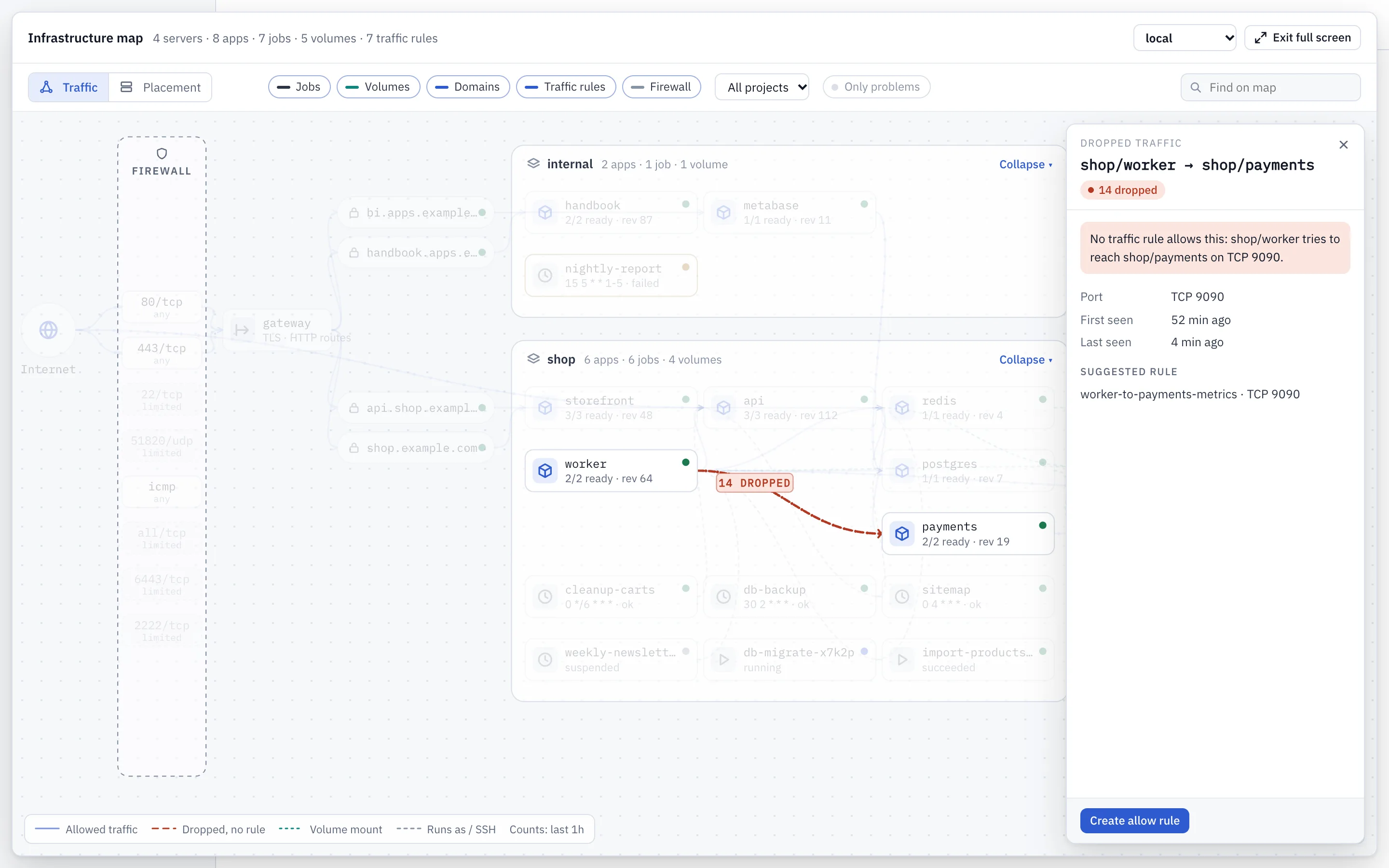Click the redis app cube icon
The height and width of the screenshot is (868, 1389).
902,407
